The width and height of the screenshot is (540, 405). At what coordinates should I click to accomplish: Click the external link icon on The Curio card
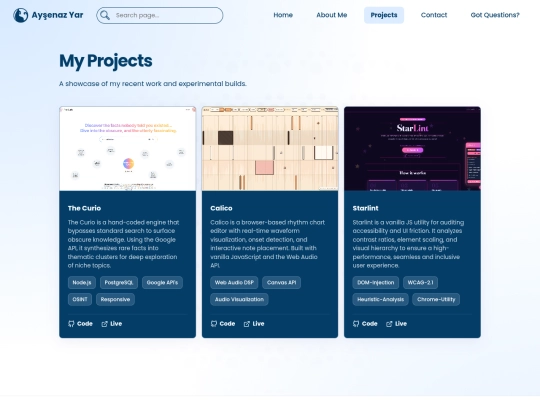point(104,324)
